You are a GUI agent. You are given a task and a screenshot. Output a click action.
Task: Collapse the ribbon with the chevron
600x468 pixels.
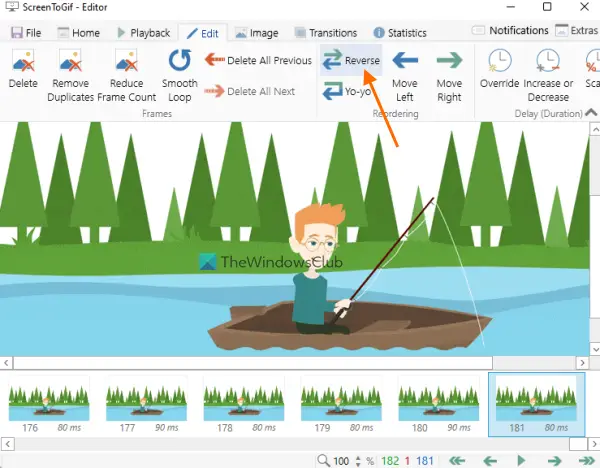(x=591, y=113)
